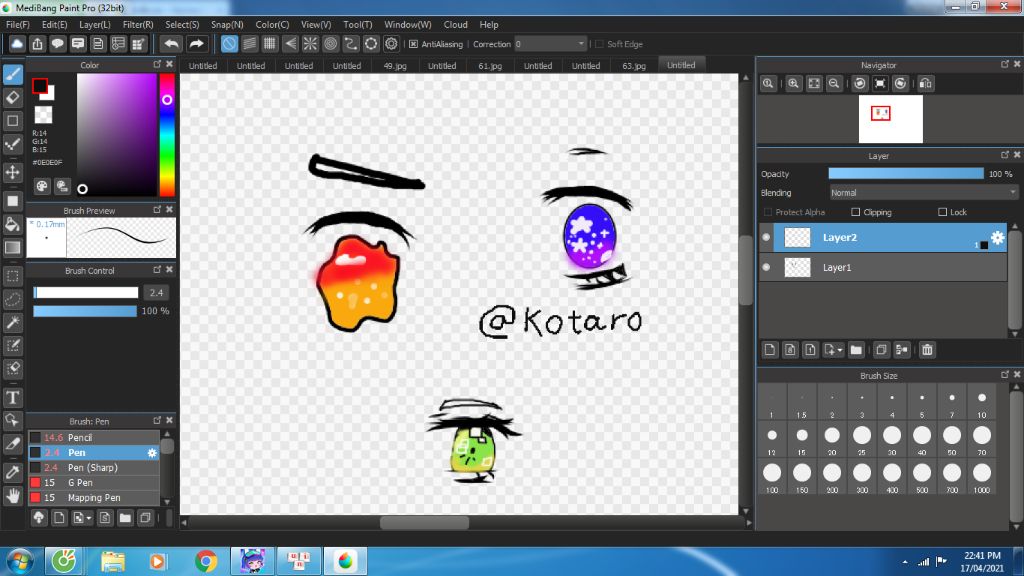Choose brush size 1000 preset
Image resolution: width=1024 pixels, height=576 pixels.
click(x=982, y=477)
